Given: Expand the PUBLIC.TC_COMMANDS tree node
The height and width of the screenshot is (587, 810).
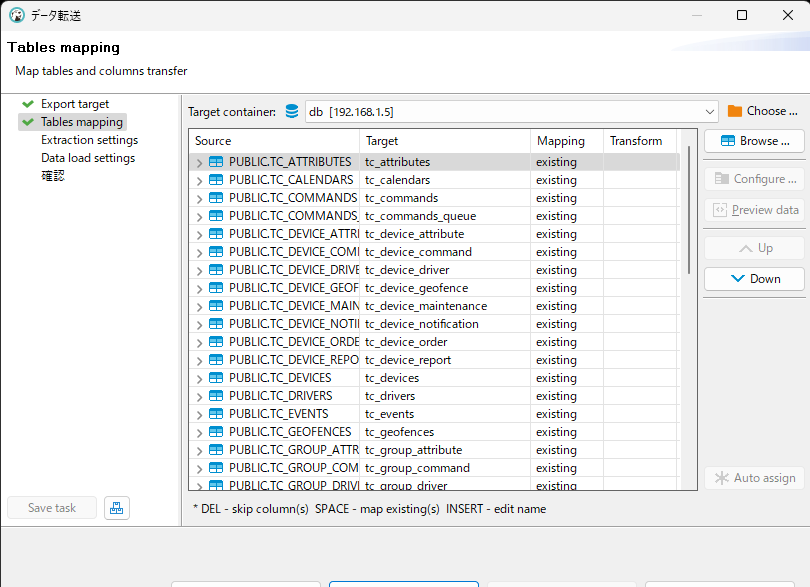Looking at the screenshot, I should click(199, 199).
